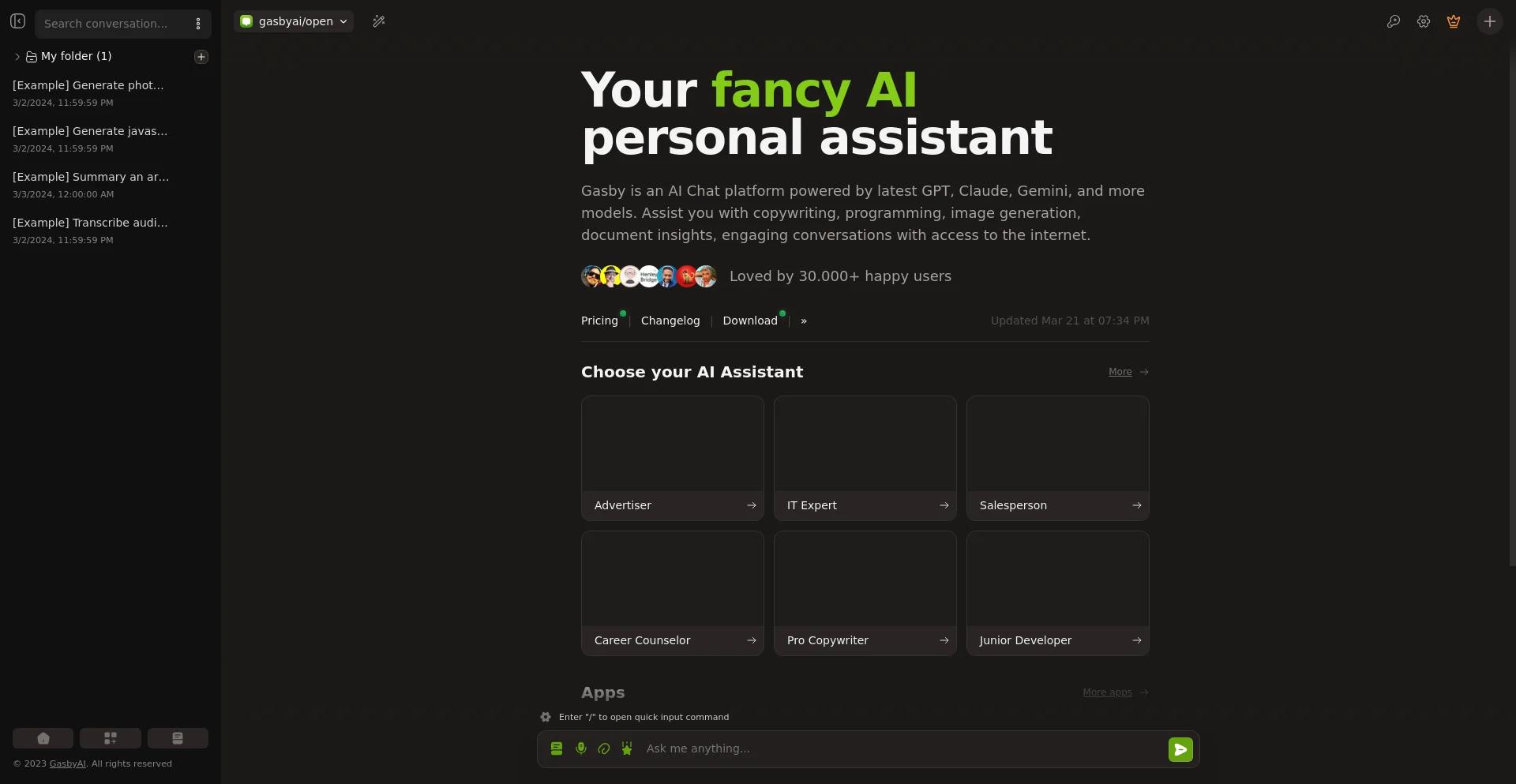Viewport: 1516px width, 784px height.
Task: Click the user avatars group
Action: point(649,276)
